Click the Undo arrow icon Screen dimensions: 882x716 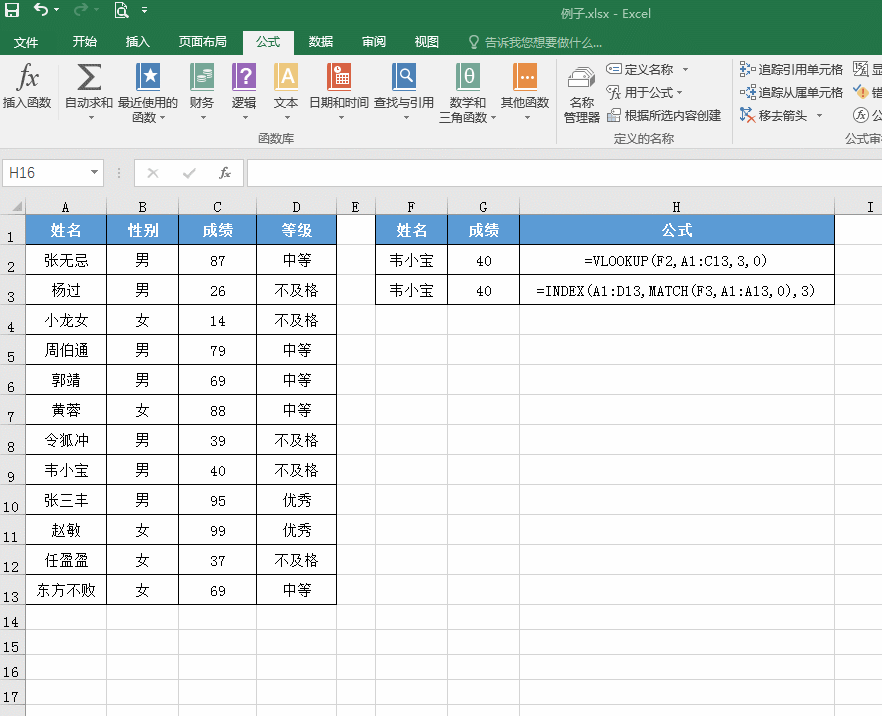point(40,10)
